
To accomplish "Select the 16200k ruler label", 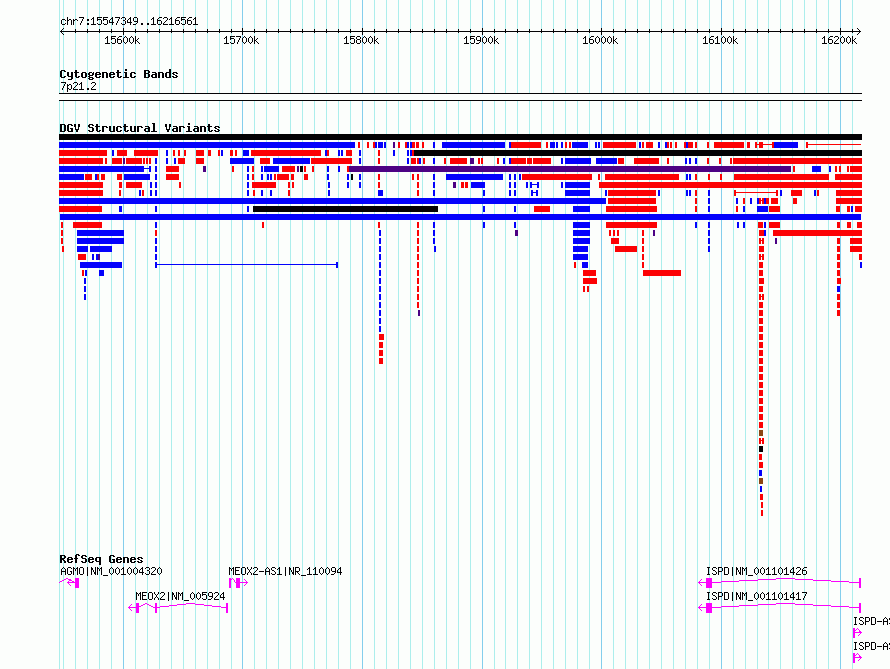I will tap(839, 40).
